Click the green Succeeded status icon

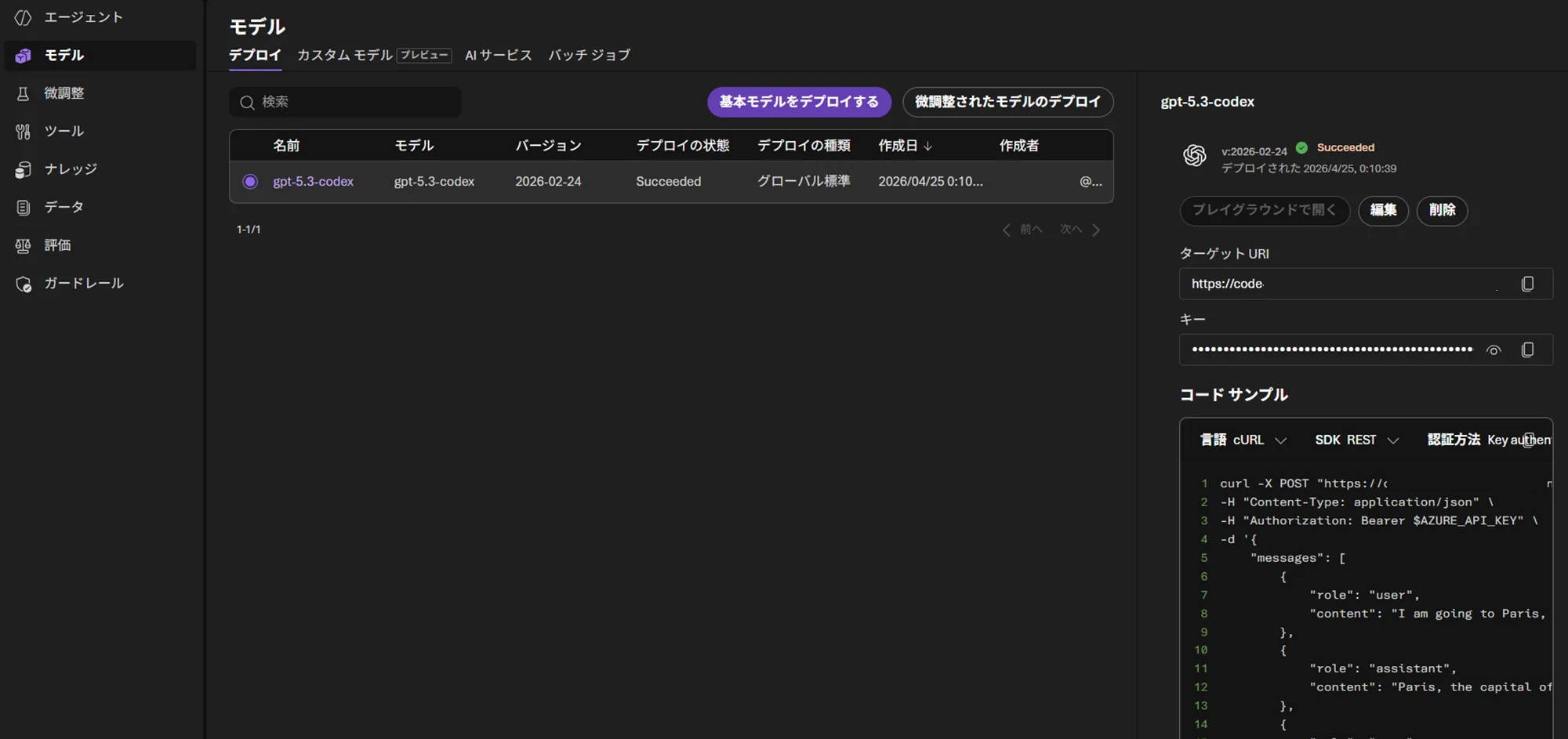pyautogui.click(x=1301, y=147)
